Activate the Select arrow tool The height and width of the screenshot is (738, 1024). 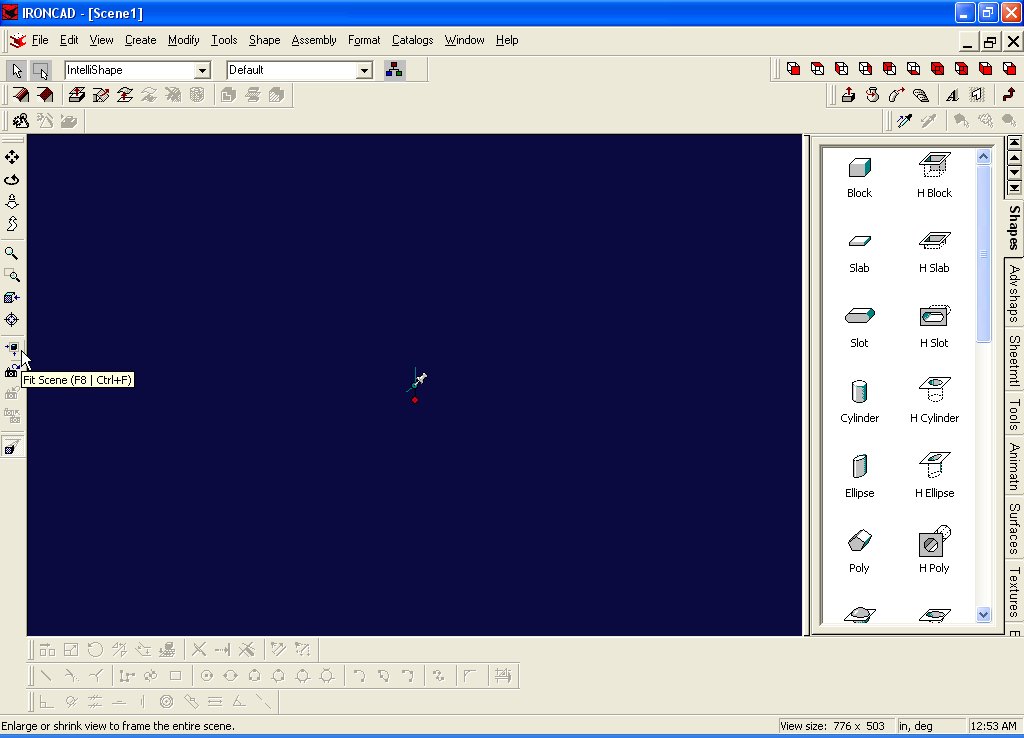click(18, 70)
